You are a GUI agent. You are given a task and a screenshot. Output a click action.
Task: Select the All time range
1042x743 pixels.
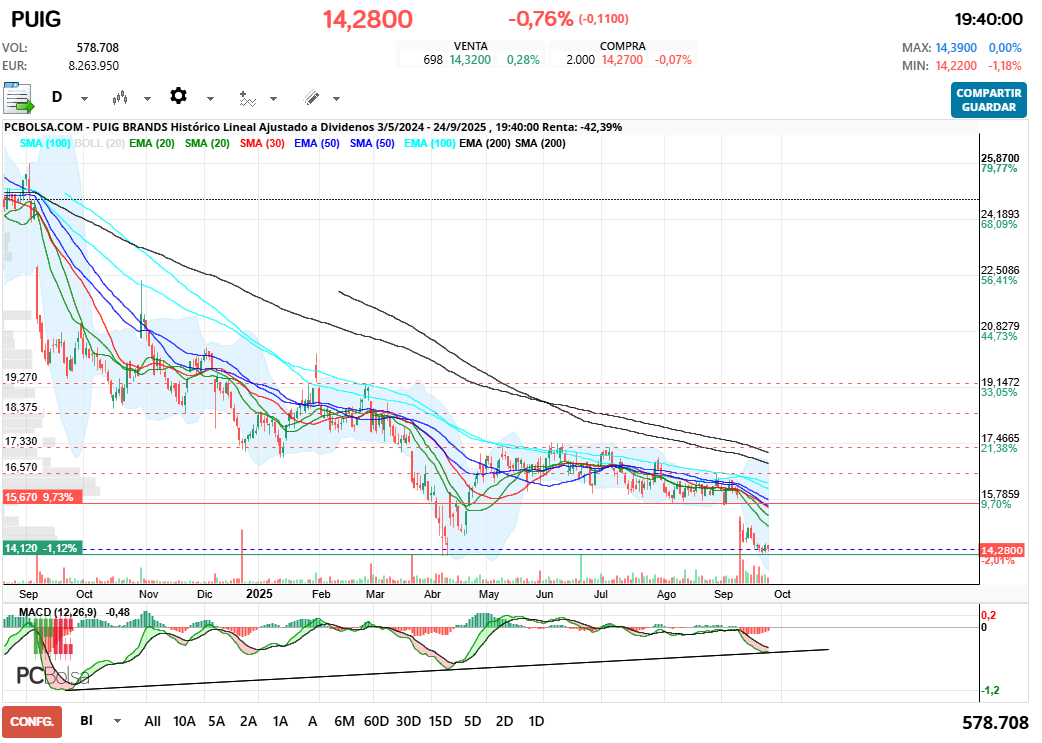click(152, 721)
